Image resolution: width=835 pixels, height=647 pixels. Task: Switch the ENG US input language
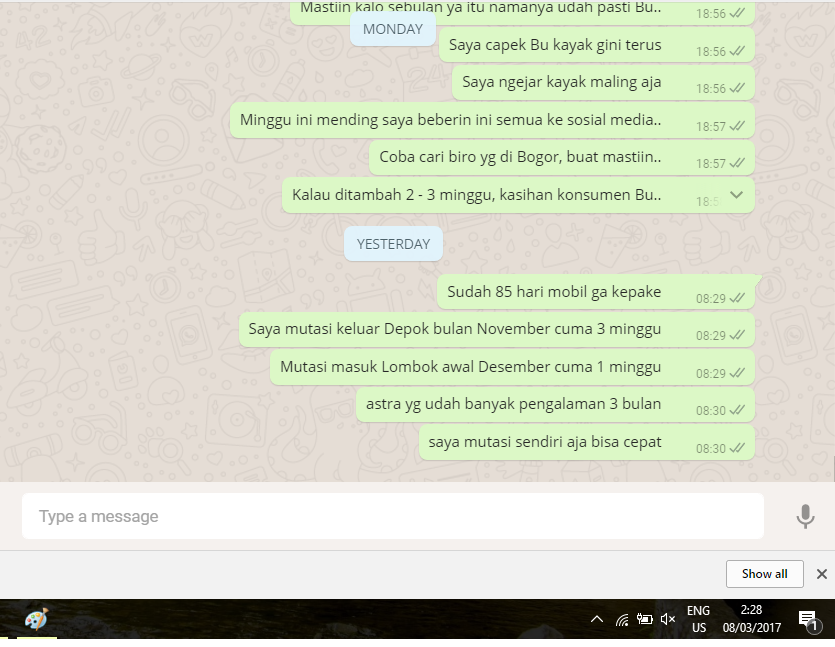(698, 619)
